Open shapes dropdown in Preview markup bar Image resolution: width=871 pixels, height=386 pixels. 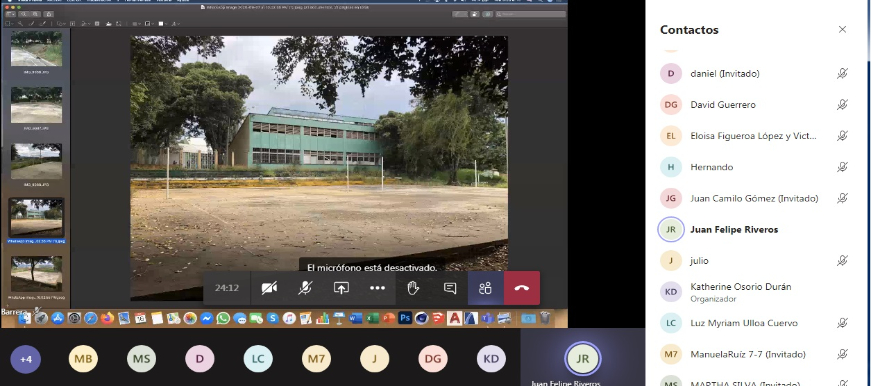[61, 24]
